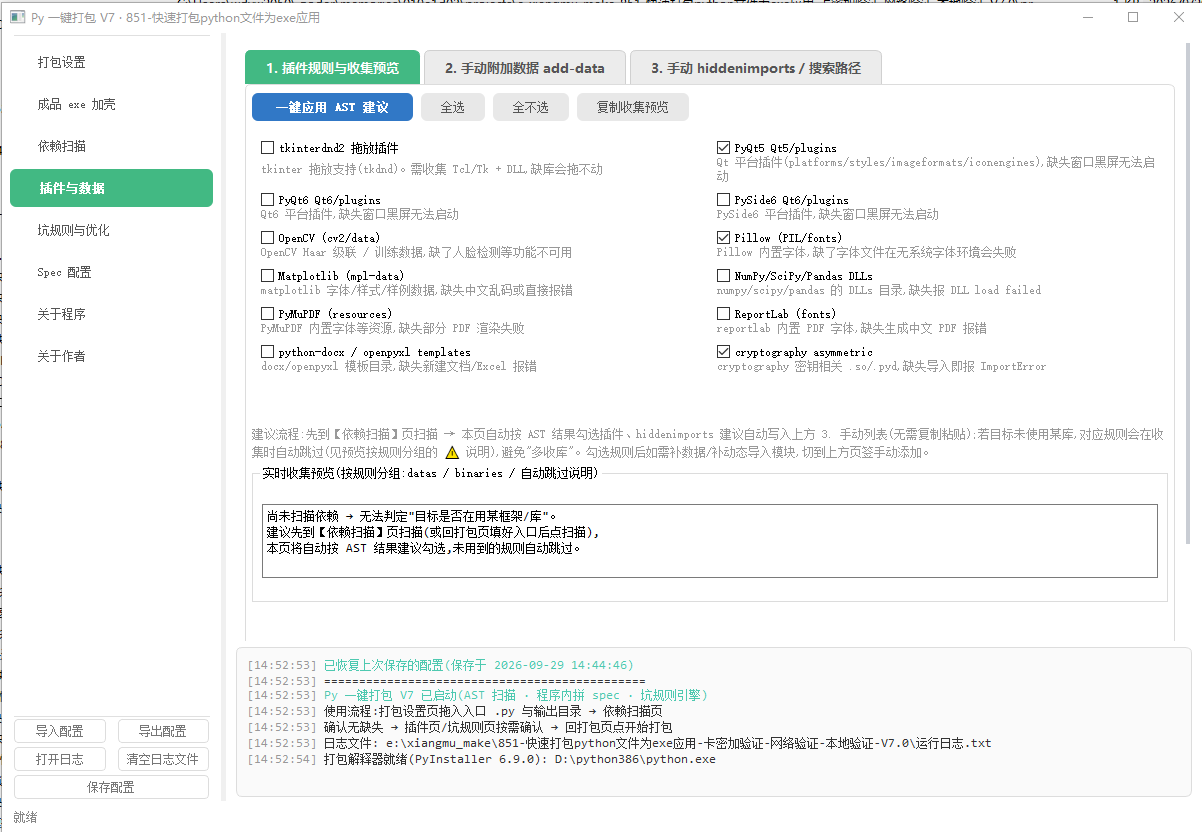Enable the PyMuPDF (resources) checkbox

point(267,314)
